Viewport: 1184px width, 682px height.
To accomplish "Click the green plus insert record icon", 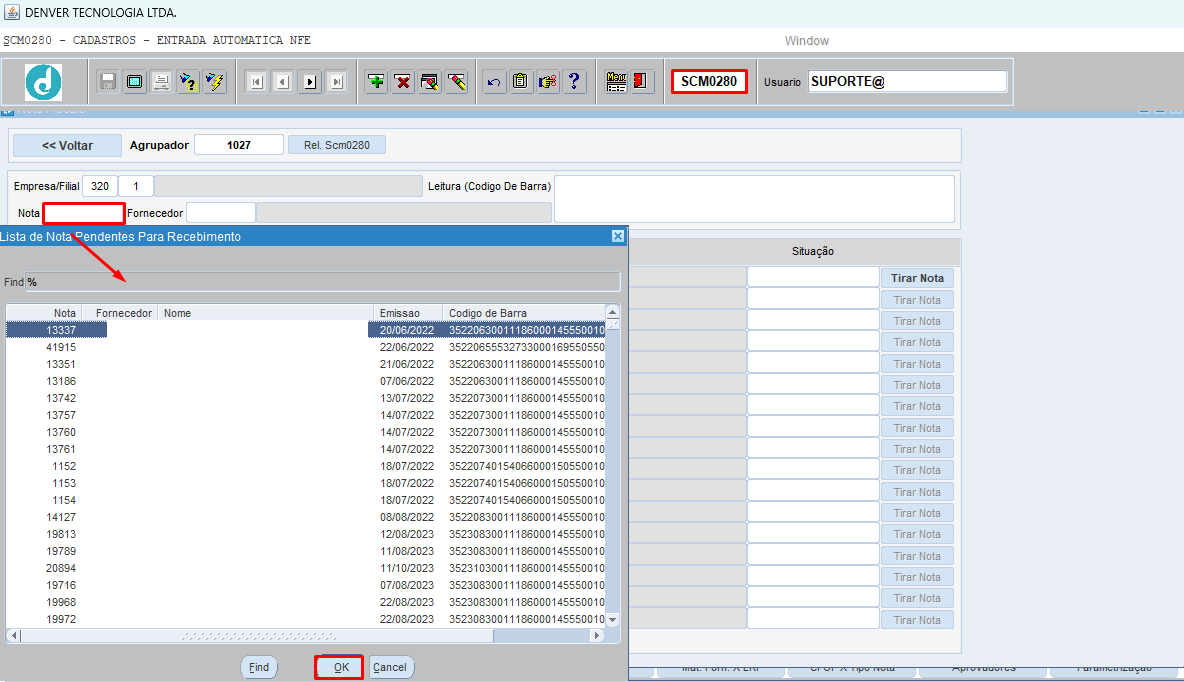I will coord(376,82).
